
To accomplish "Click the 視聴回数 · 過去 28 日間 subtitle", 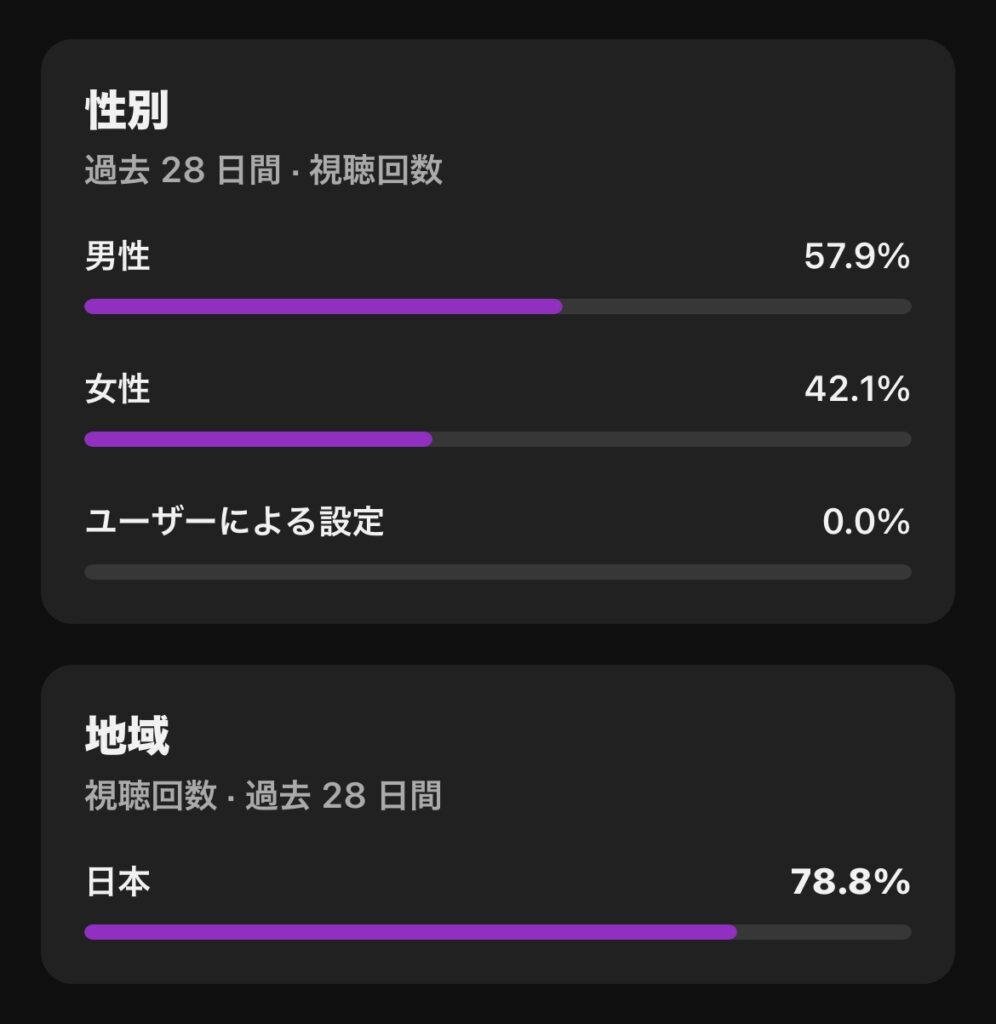I will pyautogui.click(x=263, y=795).
